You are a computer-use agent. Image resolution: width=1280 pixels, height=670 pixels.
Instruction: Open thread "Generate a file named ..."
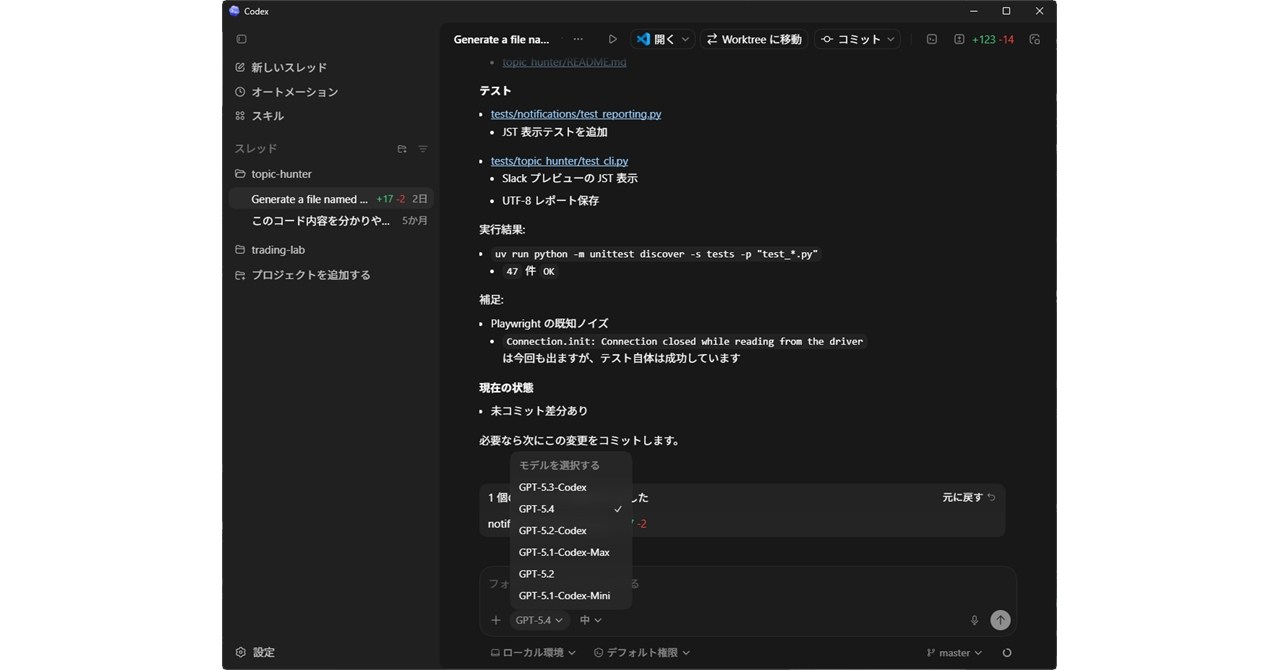tap(331, 199)
